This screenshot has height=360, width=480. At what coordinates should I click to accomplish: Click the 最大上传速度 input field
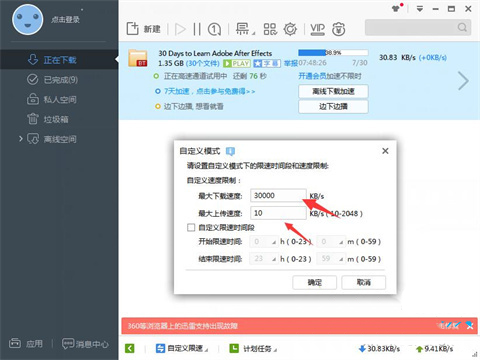tap(278, 213)
